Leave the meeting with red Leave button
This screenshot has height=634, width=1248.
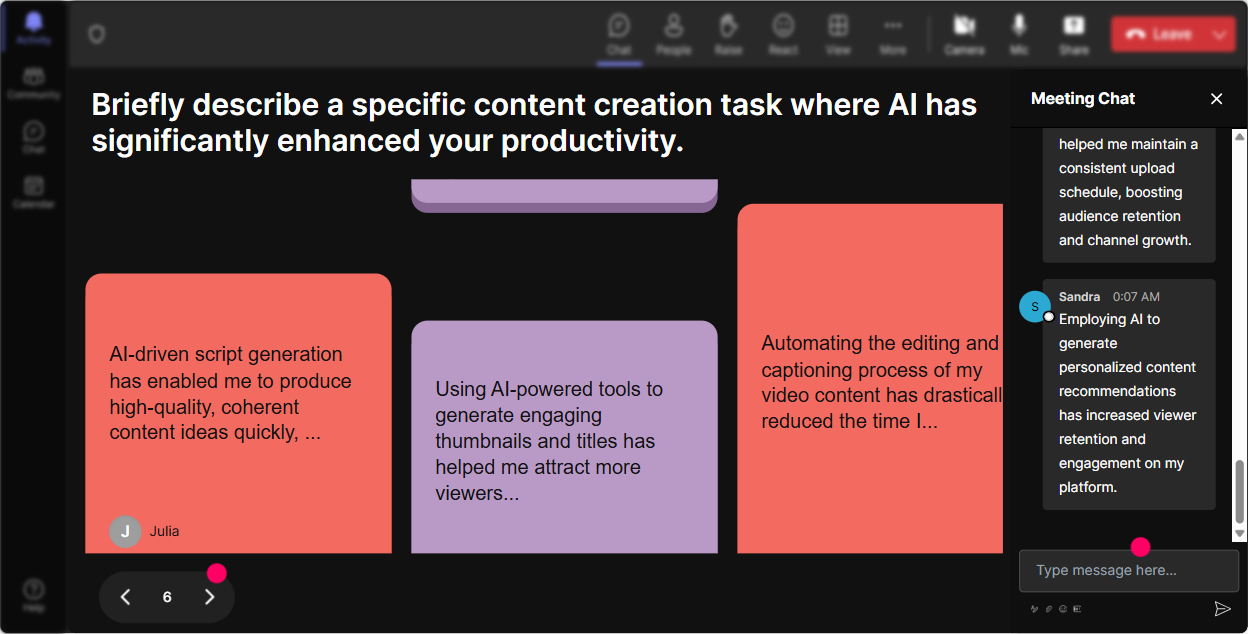coord(1158,34)
